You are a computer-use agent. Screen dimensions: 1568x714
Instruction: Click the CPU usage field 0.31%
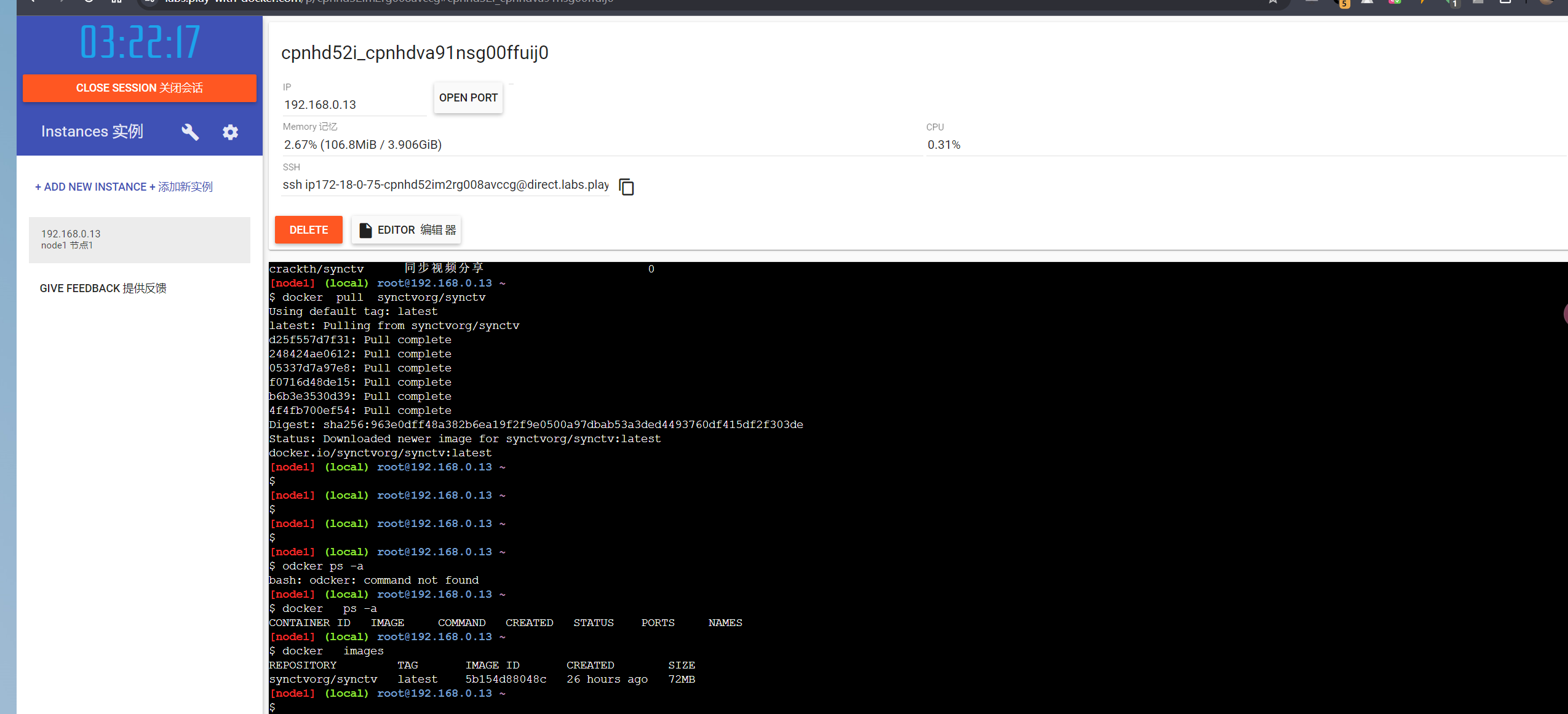tap(1246, 145)
